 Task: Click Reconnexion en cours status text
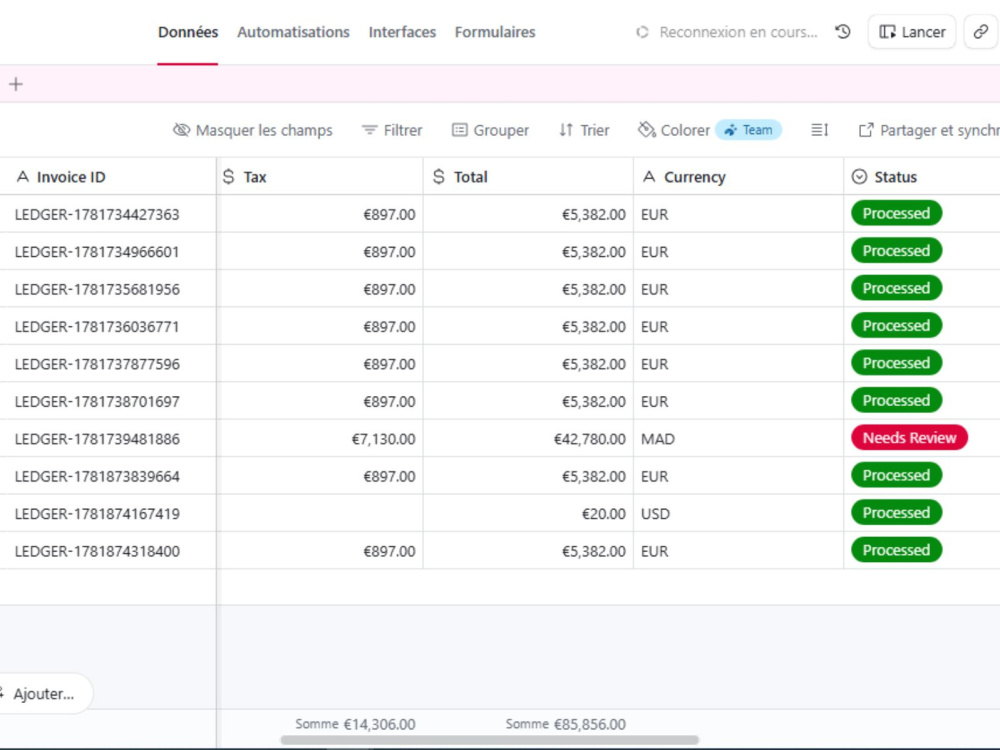[738, 32]
